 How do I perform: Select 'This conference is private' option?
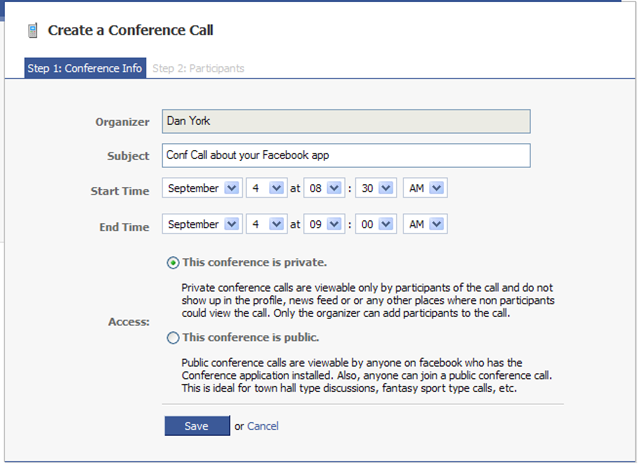174,263
